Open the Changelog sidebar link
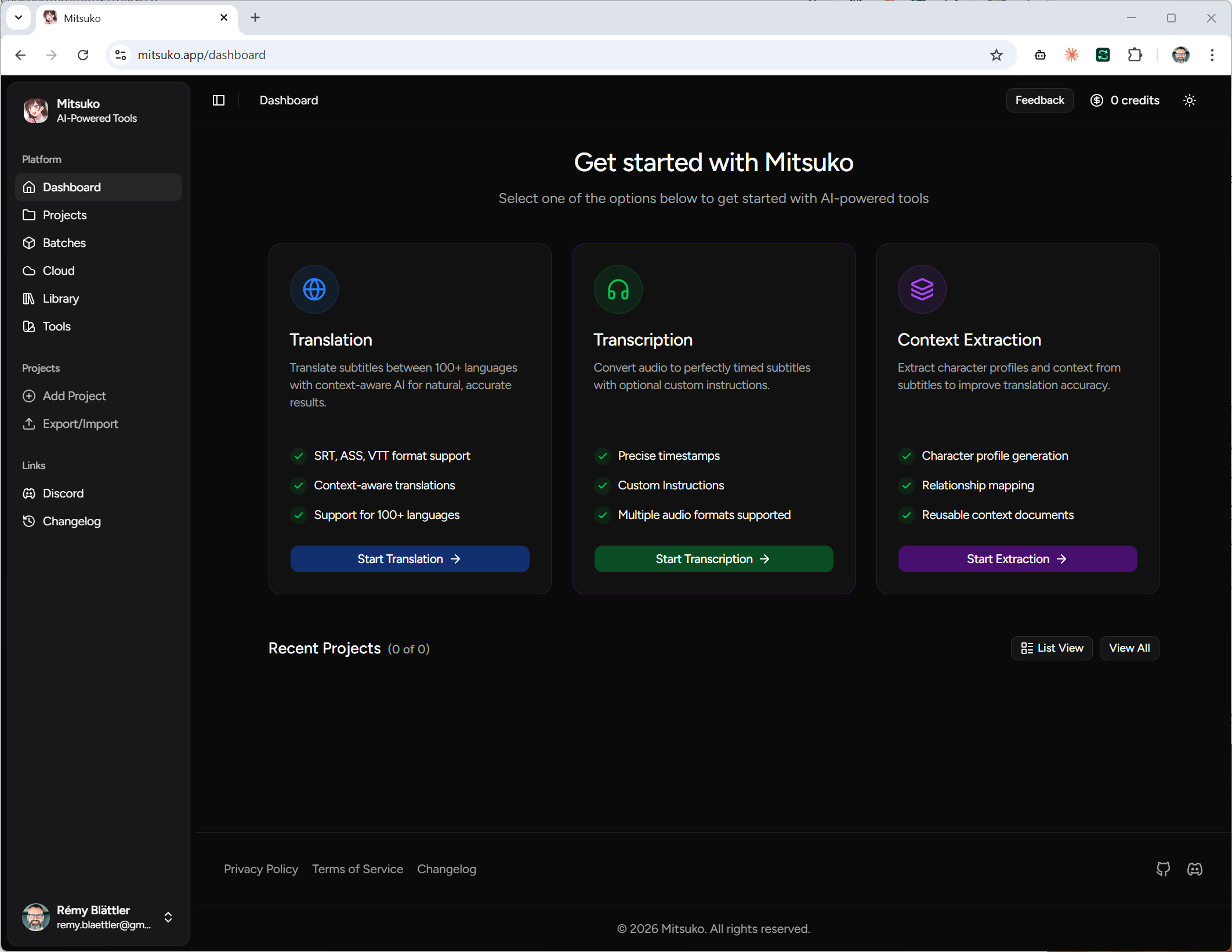Screen dimensions: 1232x952 coord(99,521)
